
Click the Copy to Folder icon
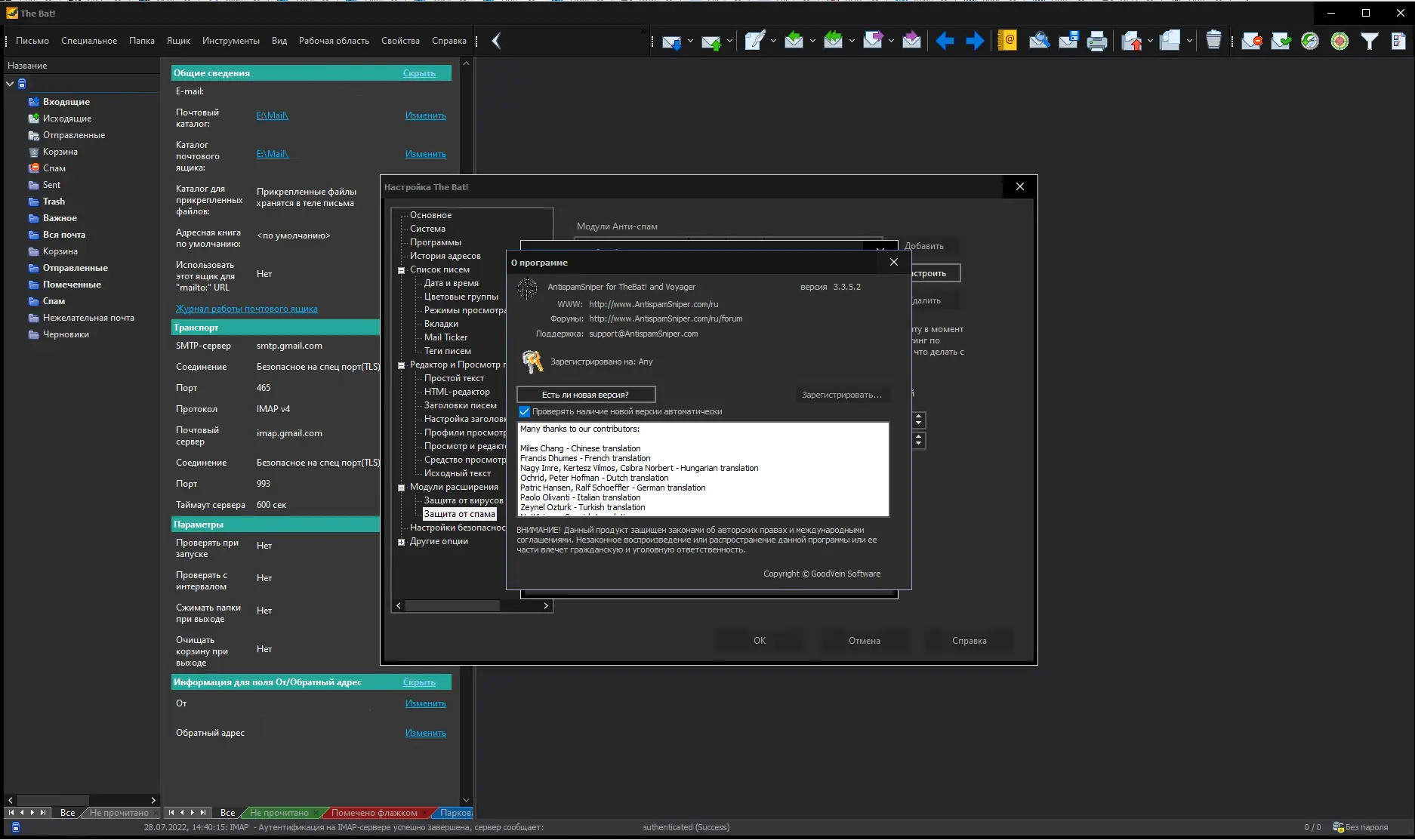coord(1170,41)
